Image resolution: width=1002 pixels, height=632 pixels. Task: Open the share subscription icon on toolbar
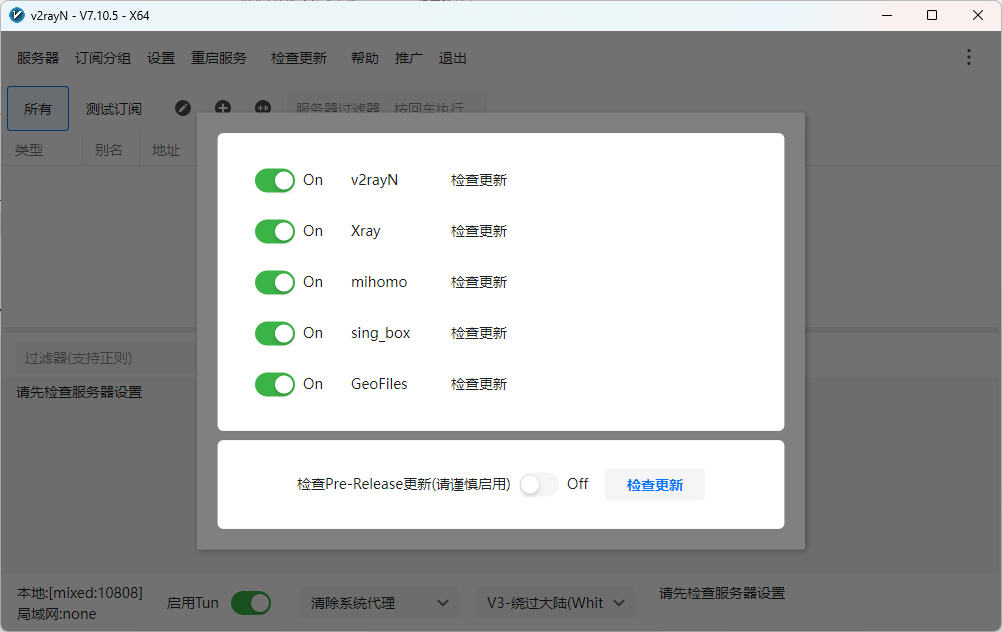pyautogui.click(x=263, y=108)
